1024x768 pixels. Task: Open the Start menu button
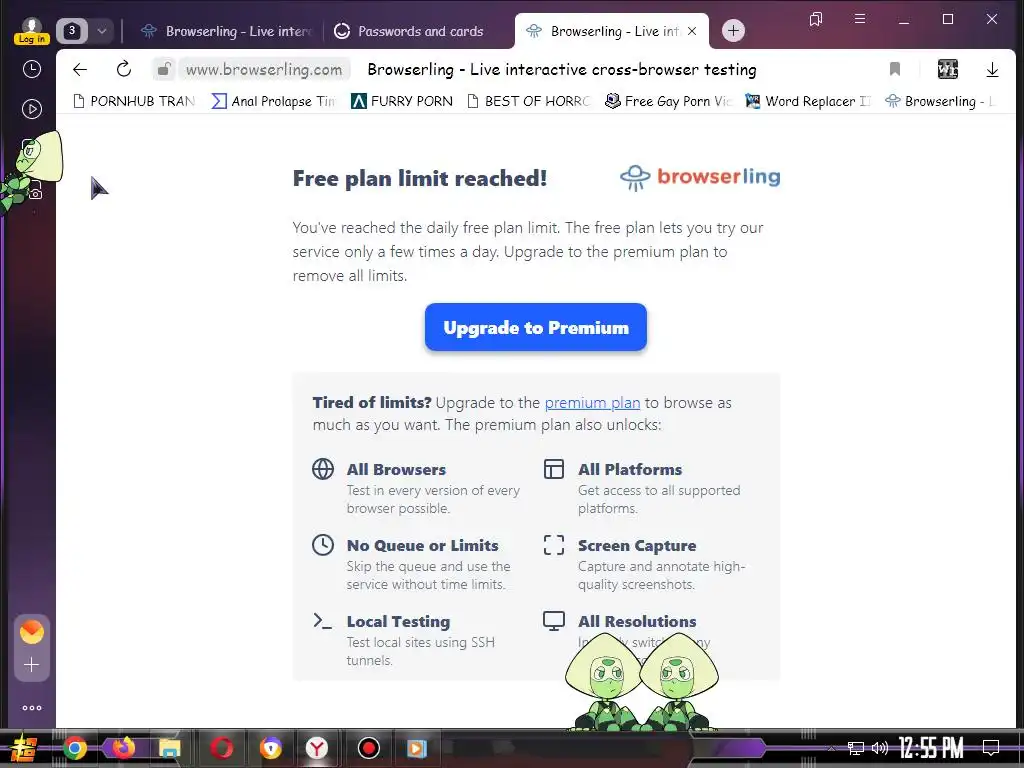pyautogui.click(x=23, y=748)
